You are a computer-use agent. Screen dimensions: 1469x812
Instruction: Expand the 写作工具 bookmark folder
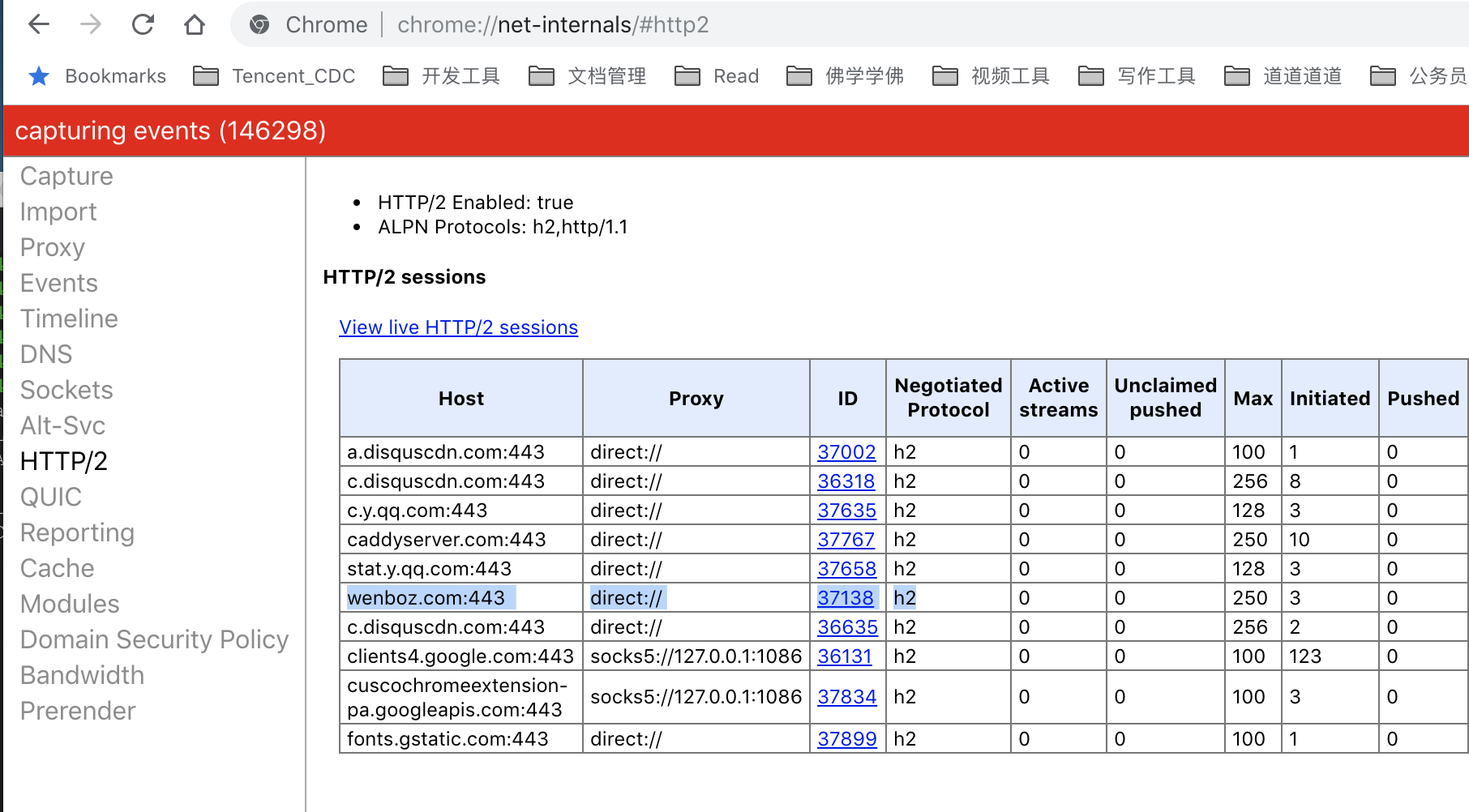(x=1137, y=76)
